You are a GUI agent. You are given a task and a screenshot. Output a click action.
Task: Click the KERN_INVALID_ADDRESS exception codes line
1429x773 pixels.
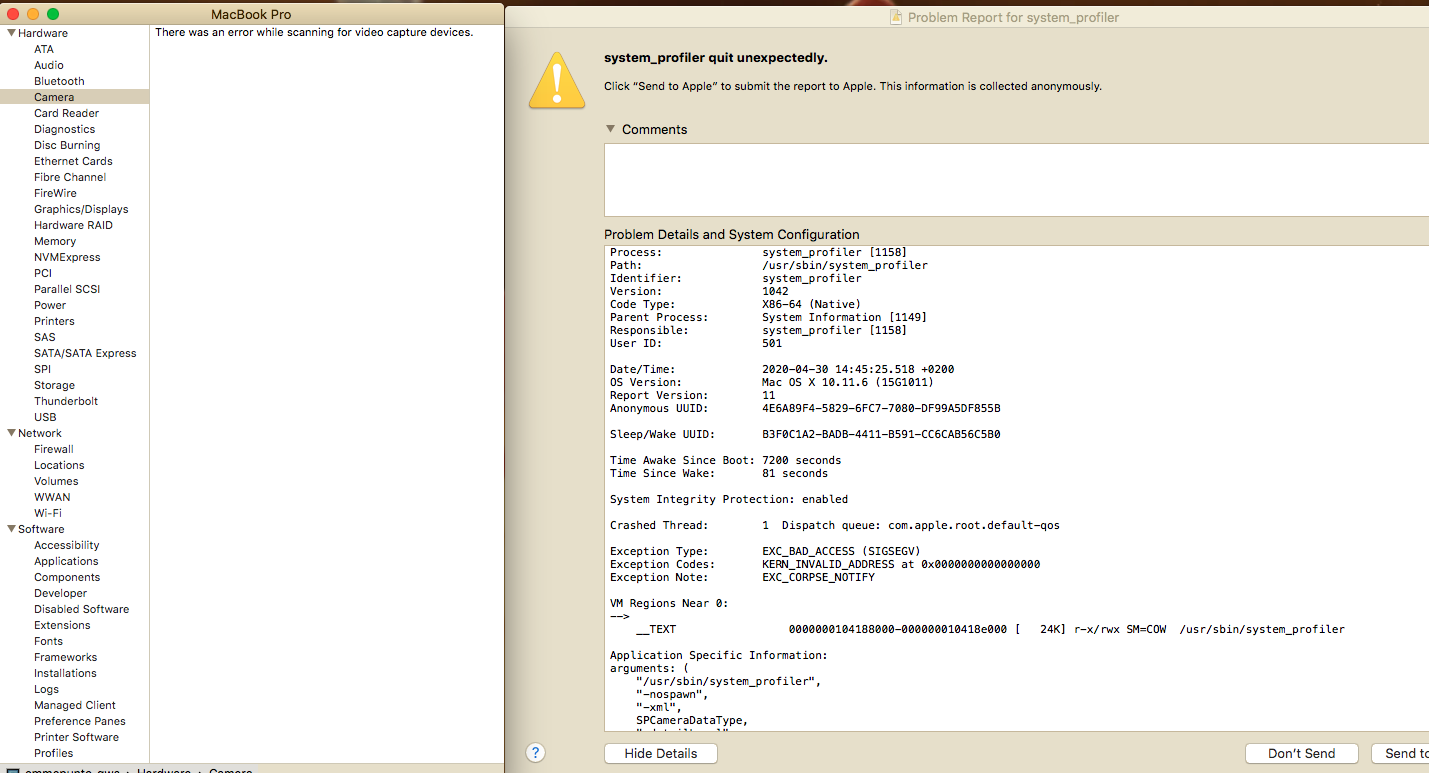pos(825,564)
